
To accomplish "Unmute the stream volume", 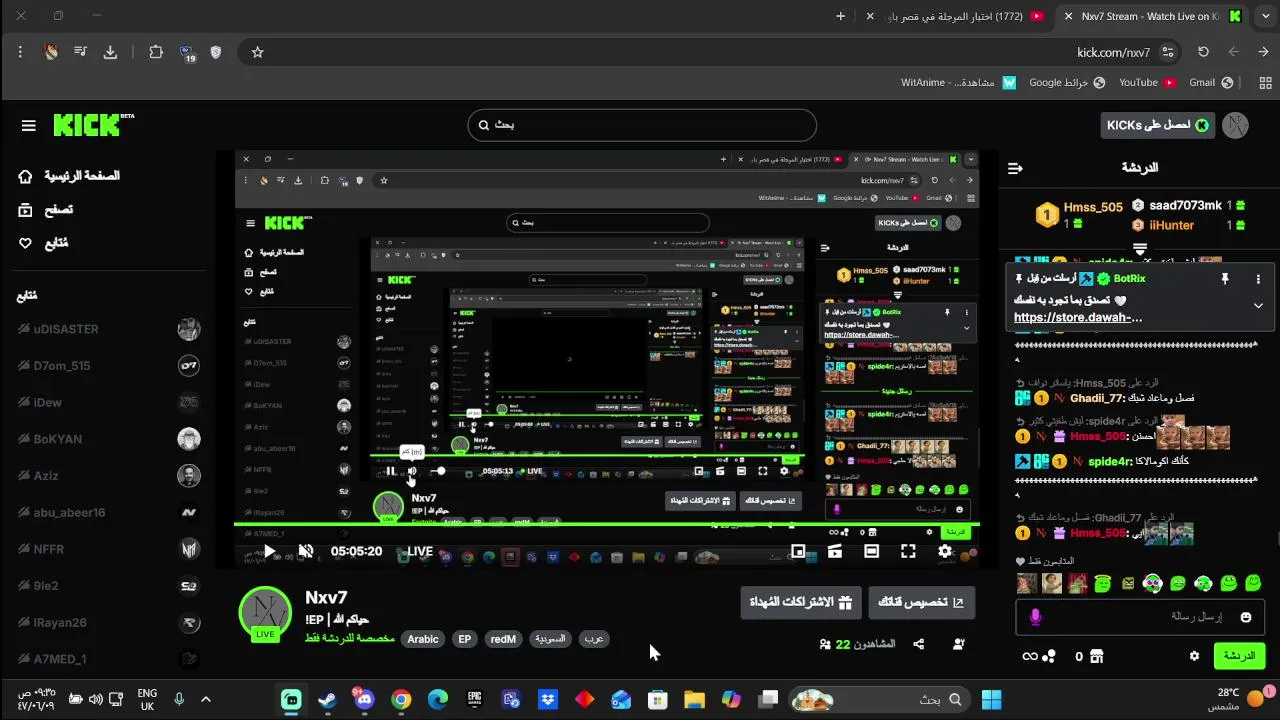I will tap(306, 551).
